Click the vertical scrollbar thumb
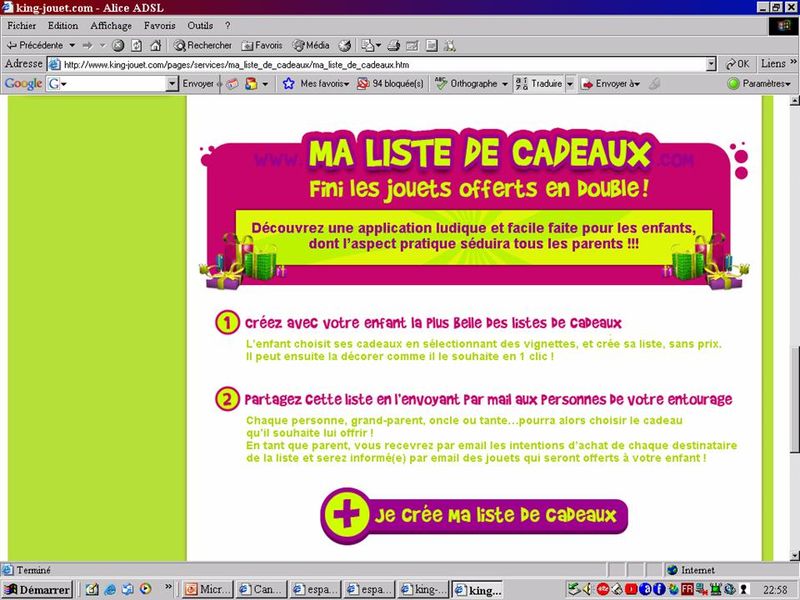Viewport: 800px width, 600px height. 794,399
